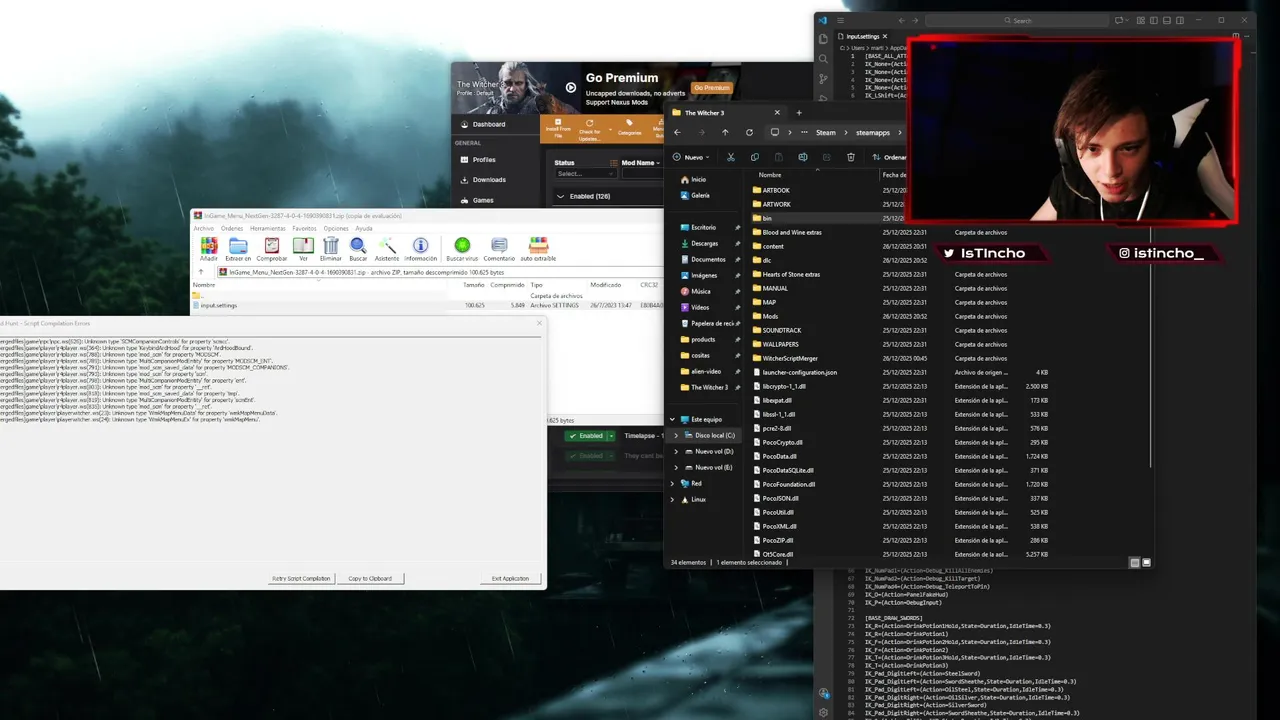Open Ordenar dropdown in File Explorer
Screen dimensions: 1280x720
pos(890,157)
